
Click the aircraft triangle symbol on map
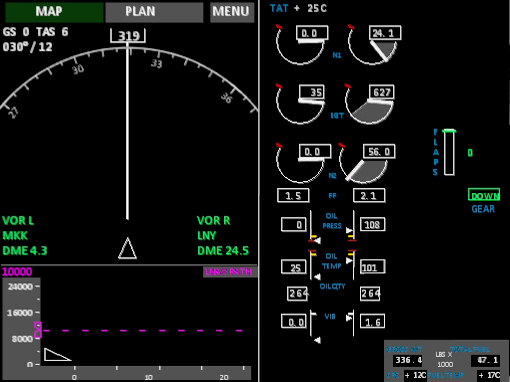127,248
